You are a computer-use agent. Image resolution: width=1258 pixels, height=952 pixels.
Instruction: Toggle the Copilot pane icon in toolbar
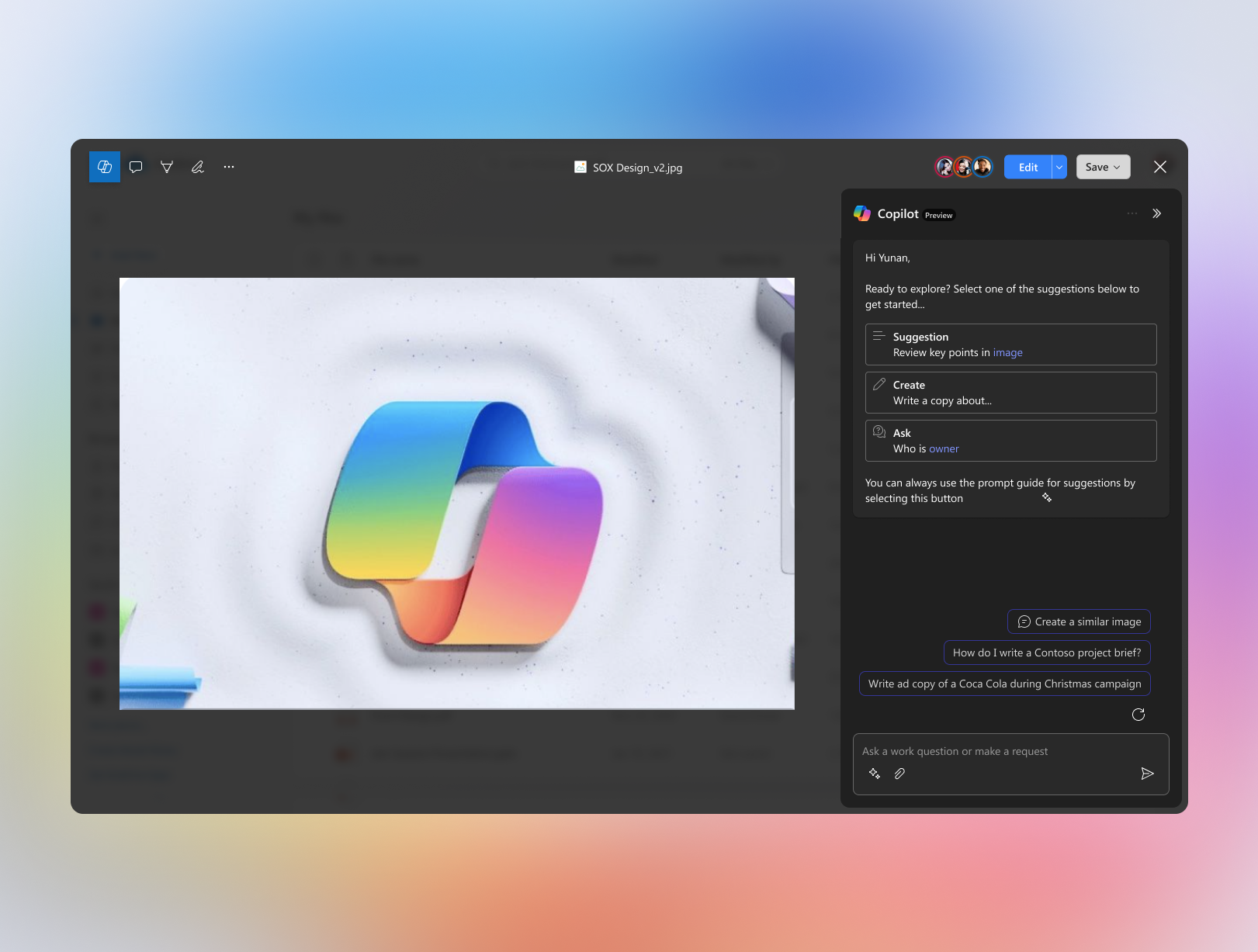[x=105, y=167]
